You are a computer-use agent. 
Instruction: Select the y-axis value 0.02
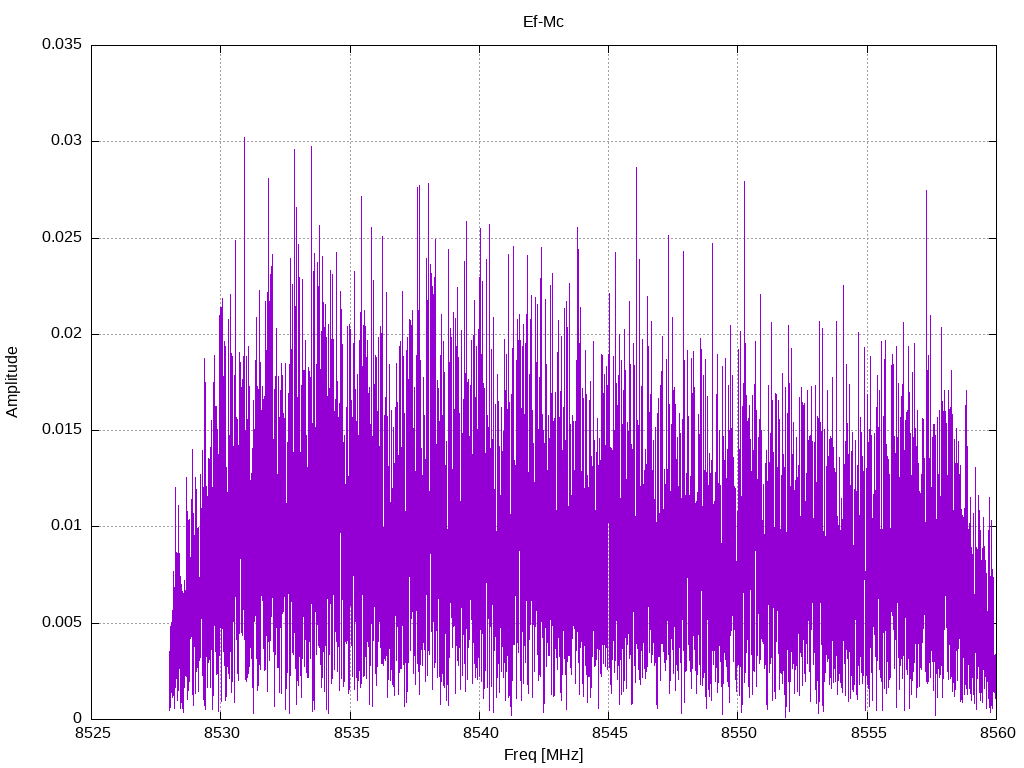coord(67,333)
